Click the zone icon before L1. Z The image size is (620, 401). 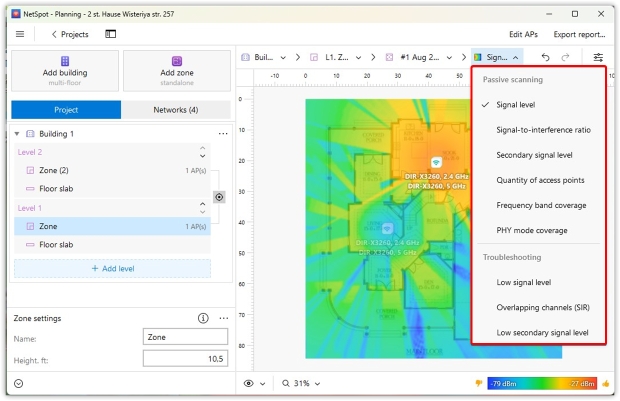pos(314,58)
